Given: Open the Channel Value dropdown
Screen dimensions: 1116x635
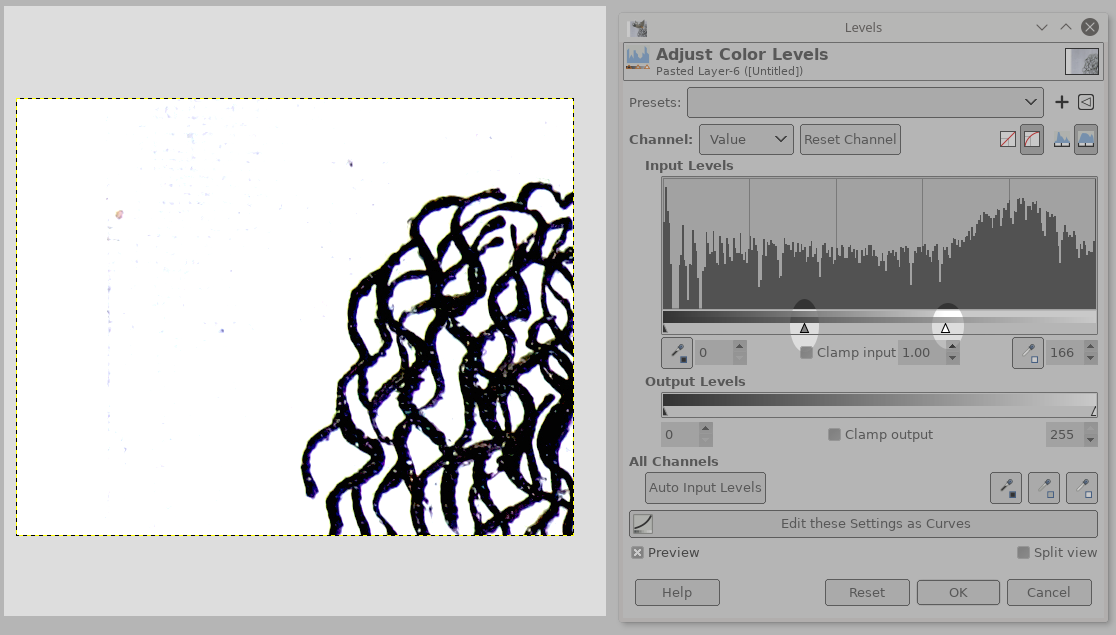Looking at the screenshot, I should (746, 140).
